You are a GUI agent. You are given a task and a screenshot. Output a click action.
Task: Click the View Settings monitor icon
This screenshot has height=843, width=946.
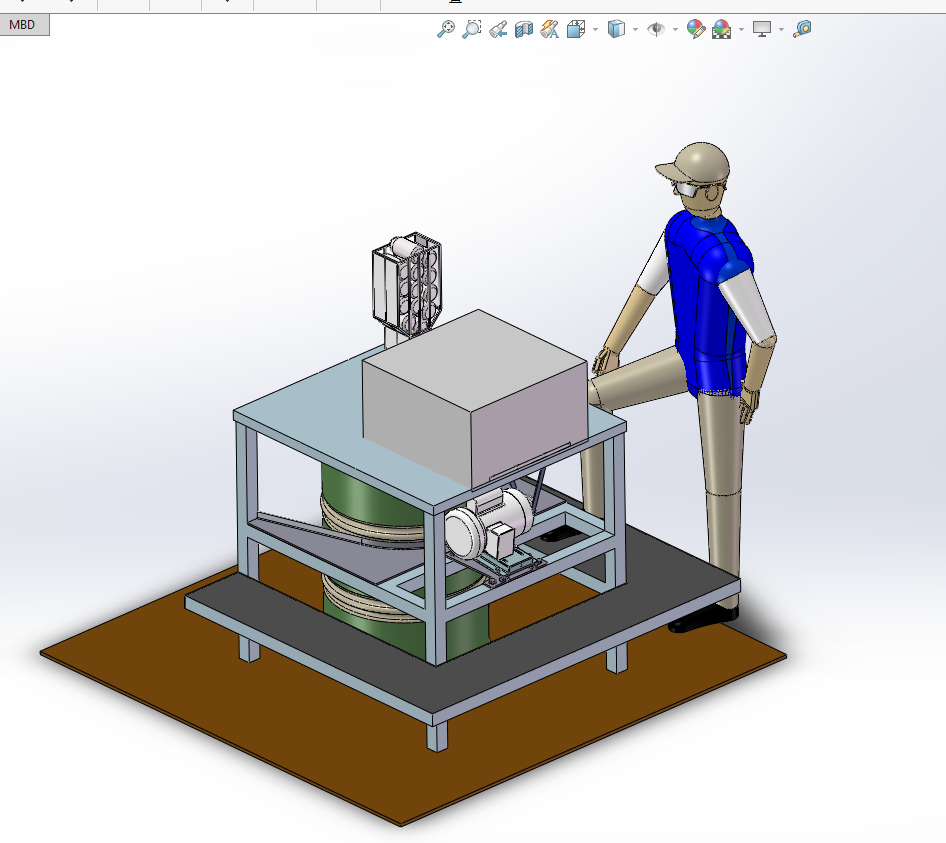762,29
